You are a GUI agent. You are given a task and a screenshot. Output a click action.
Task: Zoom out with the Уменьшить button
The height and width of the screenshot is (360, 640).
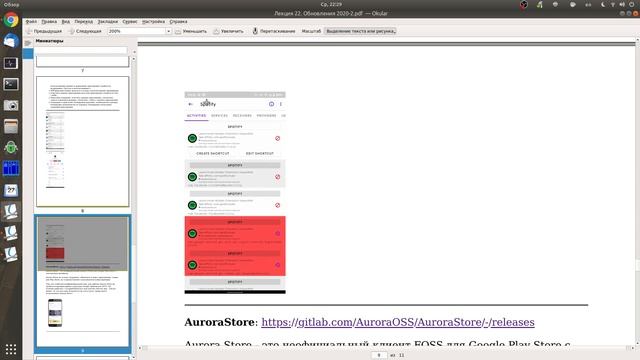pos(191,31)
